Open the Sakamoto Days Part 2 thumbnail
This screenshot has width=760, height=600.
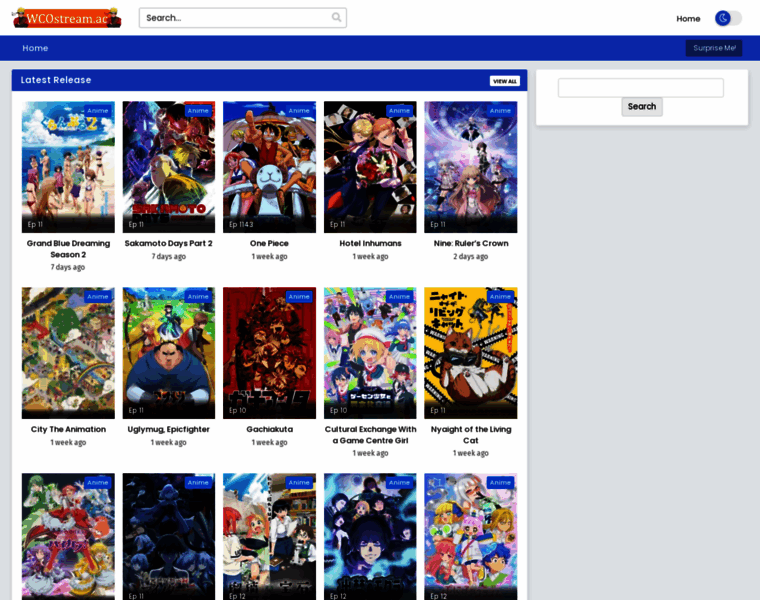[169, 166]
